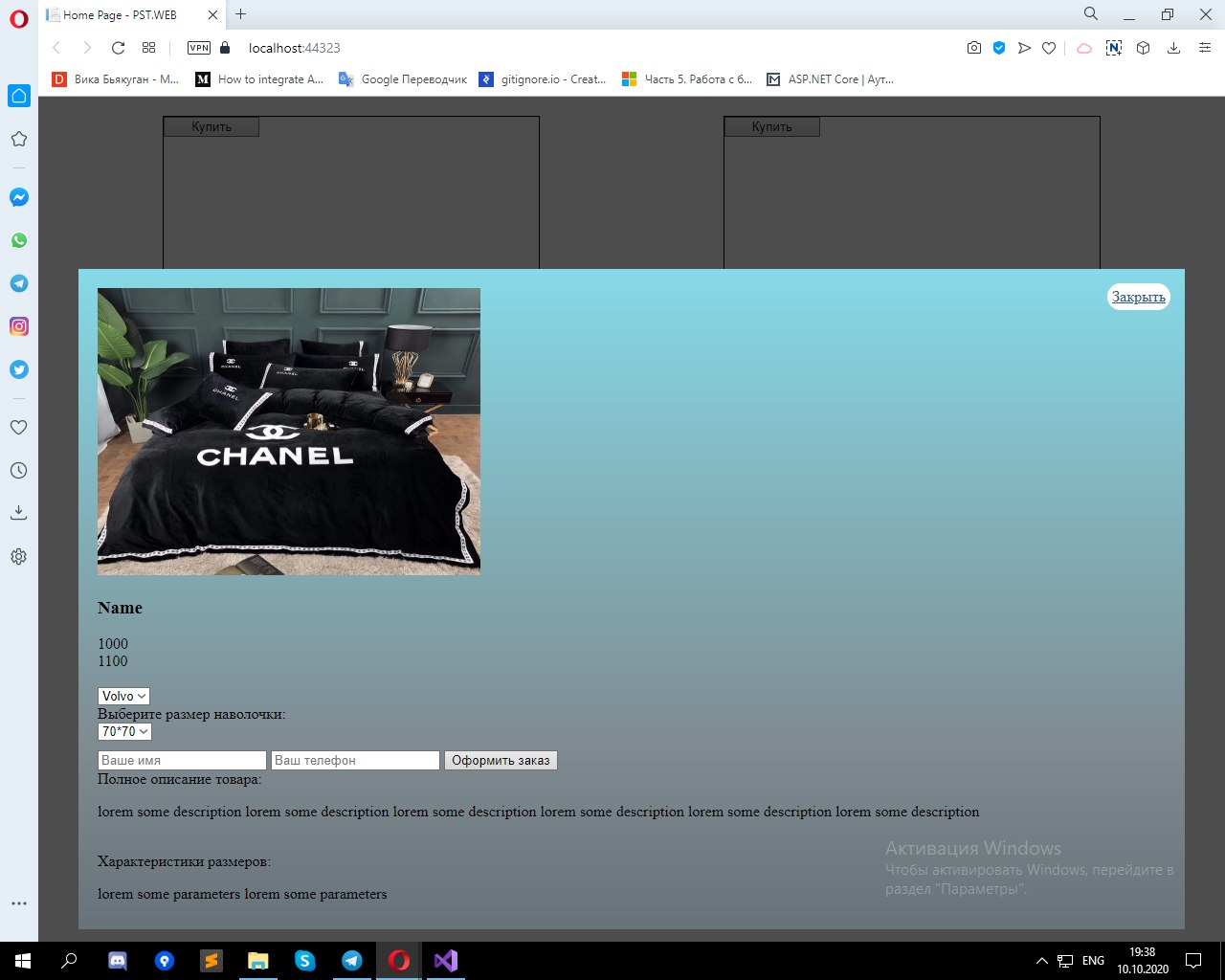1225x980 pixels.
Task: Show hidden system tray icons
Action: pyautogui.click(x=1042, y=960)
